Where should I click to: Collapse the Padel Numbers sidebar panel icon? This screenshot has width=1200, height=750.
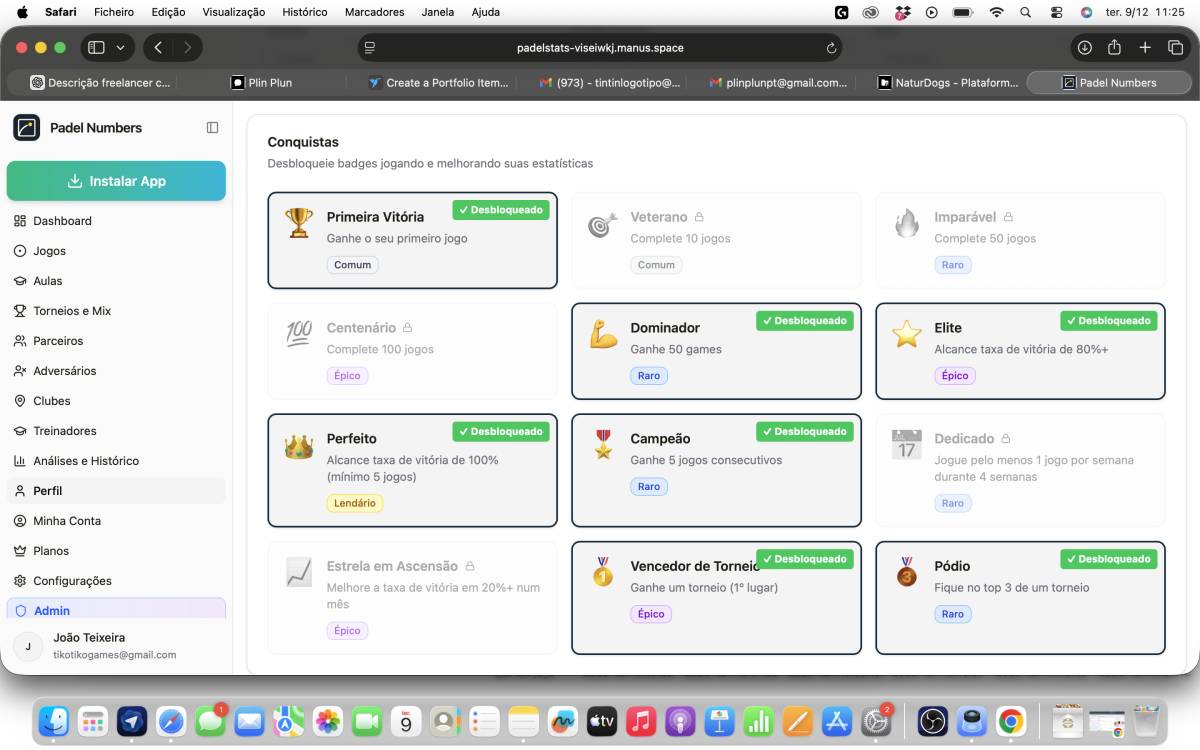212,128
